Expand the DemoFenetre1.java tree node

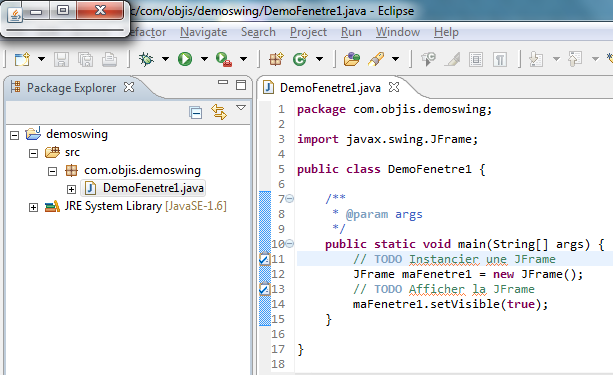(71, 189)
